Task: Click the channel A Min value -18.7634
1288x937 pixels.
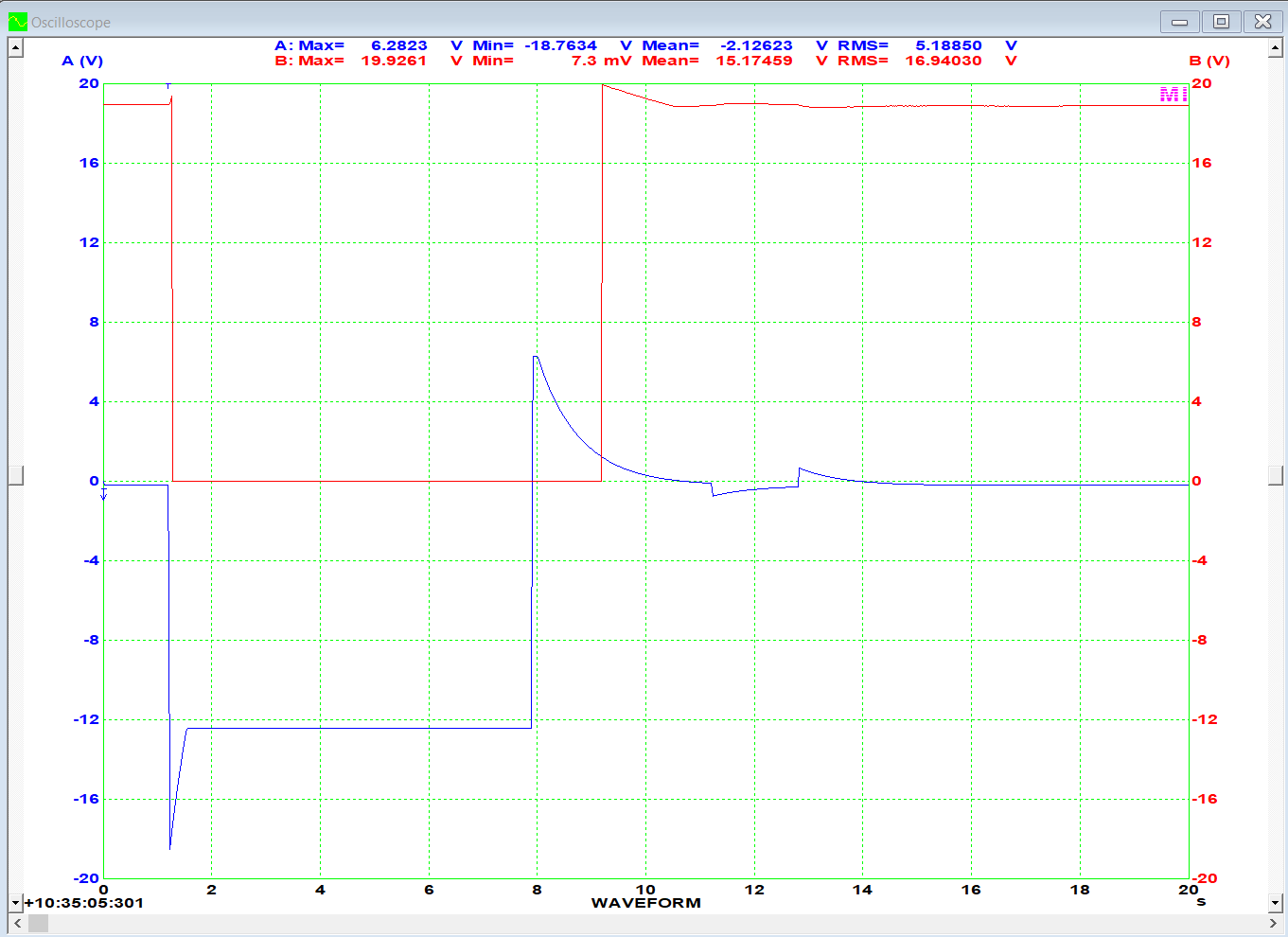Action: (560, 45)
